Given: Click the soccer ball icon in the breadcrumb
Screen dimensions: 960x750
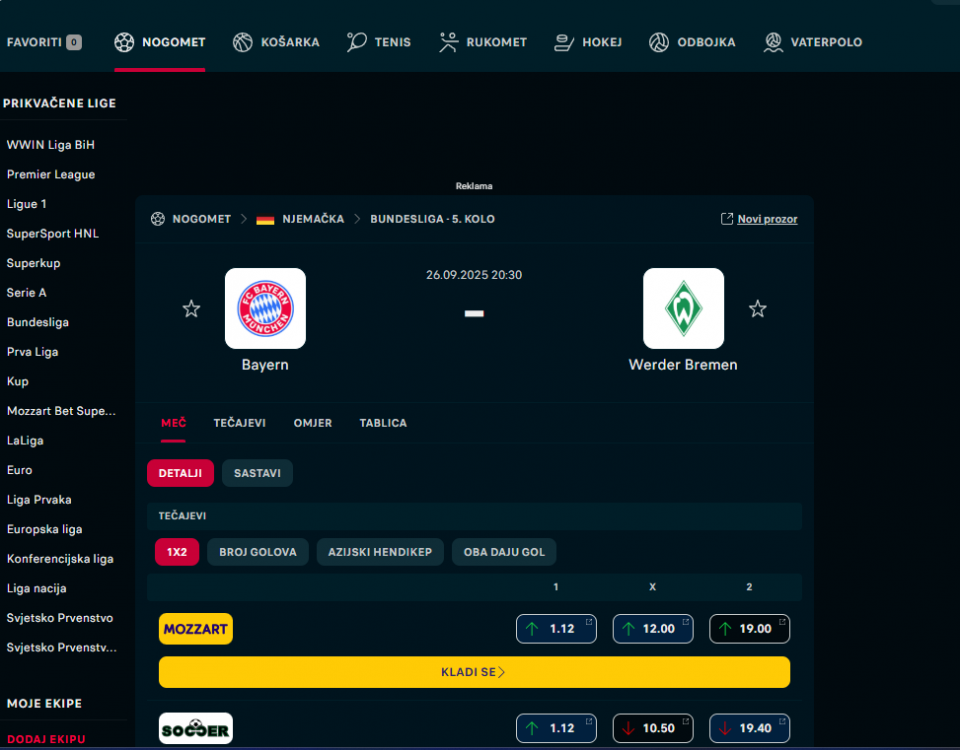Looking at the screenshot, I should (x=158, y=219).
